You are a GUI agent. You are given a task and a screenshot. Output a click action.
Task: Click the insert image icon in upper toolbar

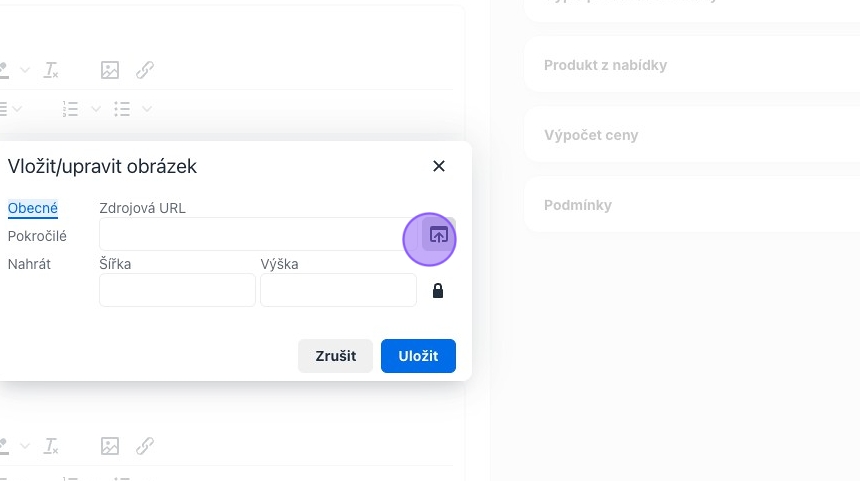pos(110,70)
